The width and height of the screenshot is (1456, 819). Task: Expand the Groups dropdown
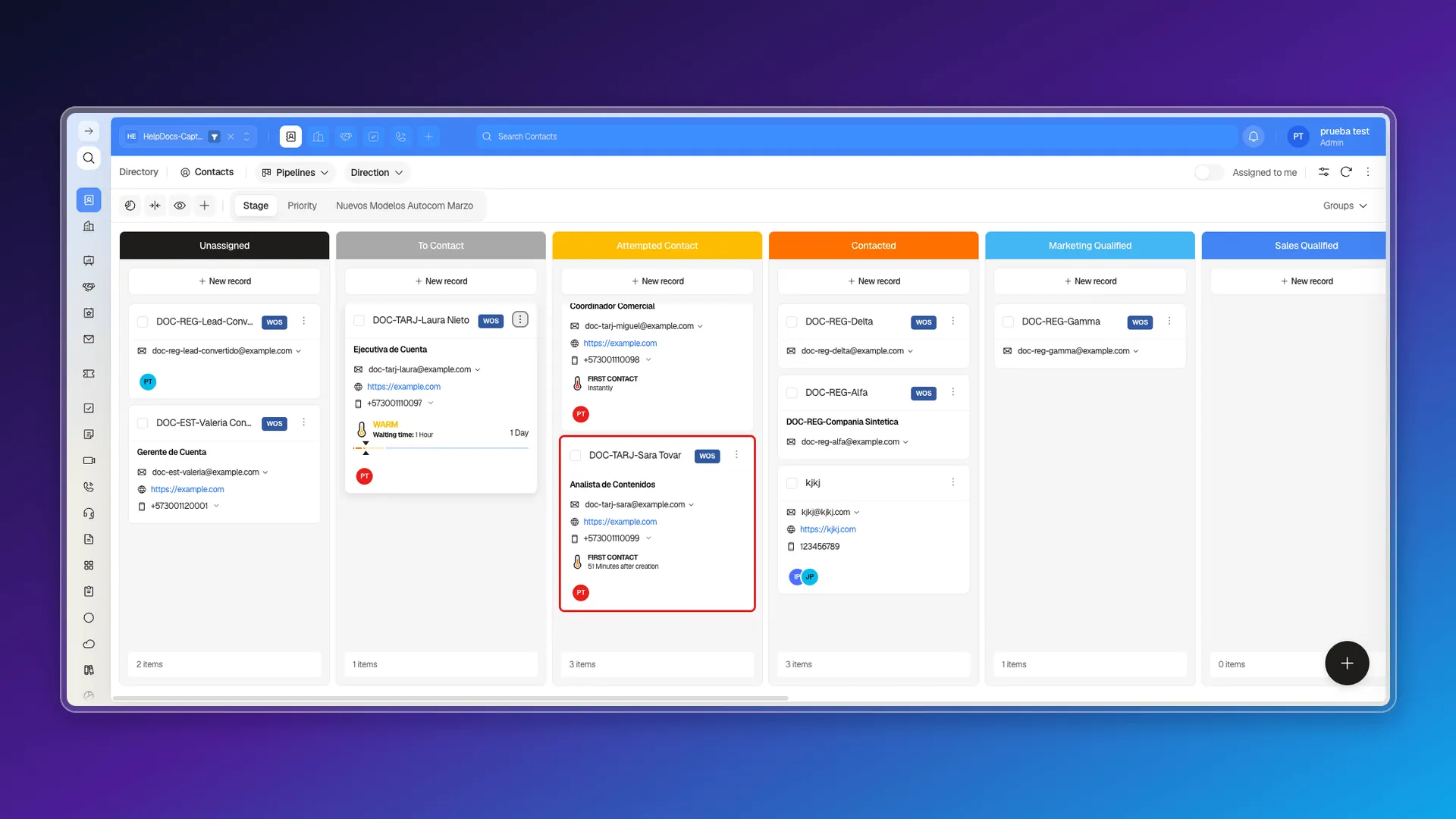click(1345, 206)
